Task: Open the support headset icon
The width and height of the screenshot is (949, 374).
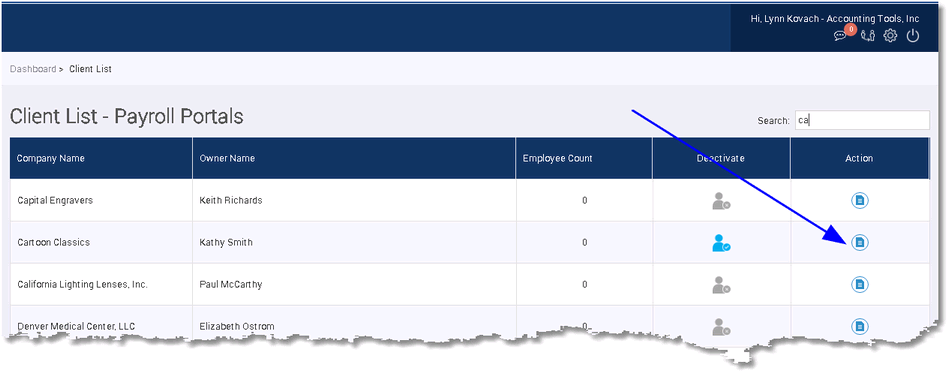Action: click(868, 36)
